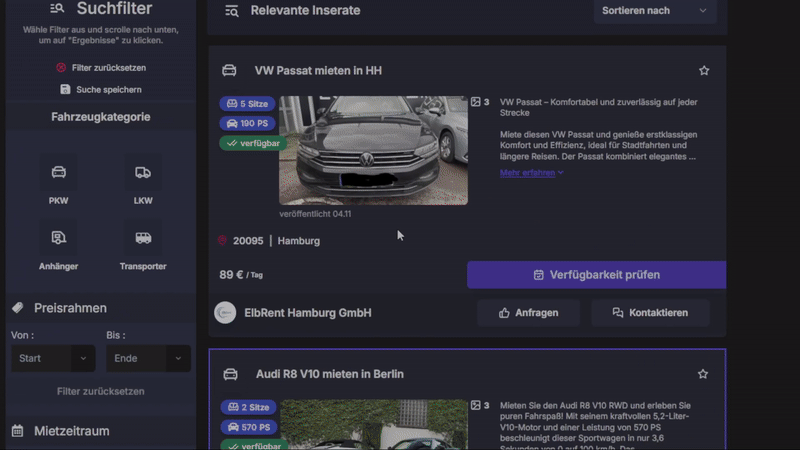Favorite the VW Passat listing star
The image size is (800, 450).
[704, 70]
